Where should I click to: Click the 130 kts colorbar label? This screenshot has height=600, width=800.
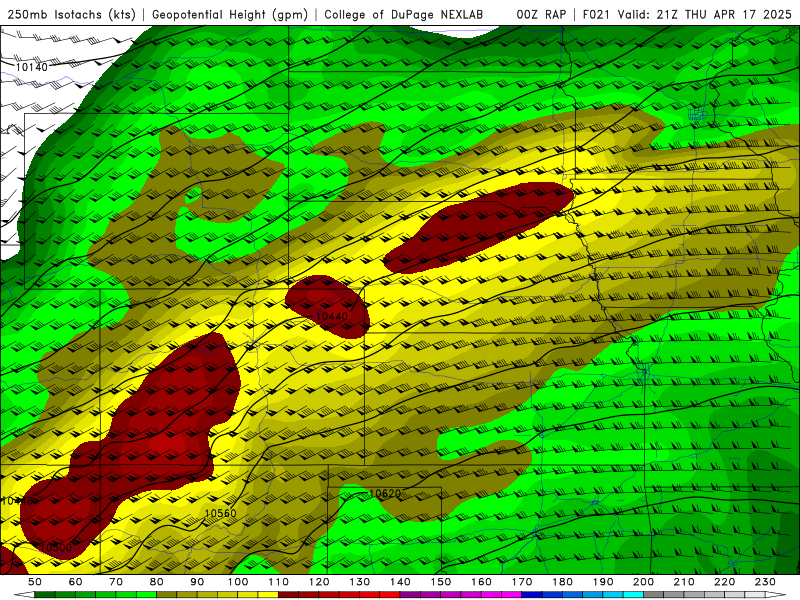(360, 582)
